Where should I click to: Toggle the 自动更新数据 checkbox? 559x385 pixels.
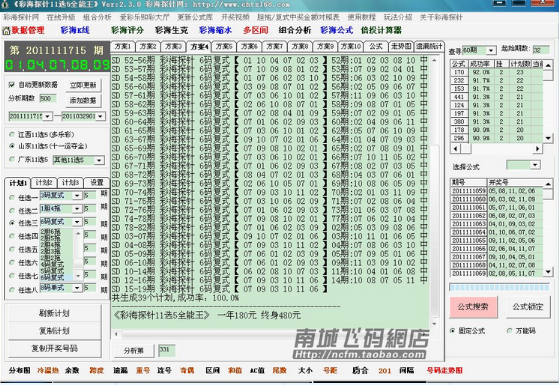(x=11, y=84)
